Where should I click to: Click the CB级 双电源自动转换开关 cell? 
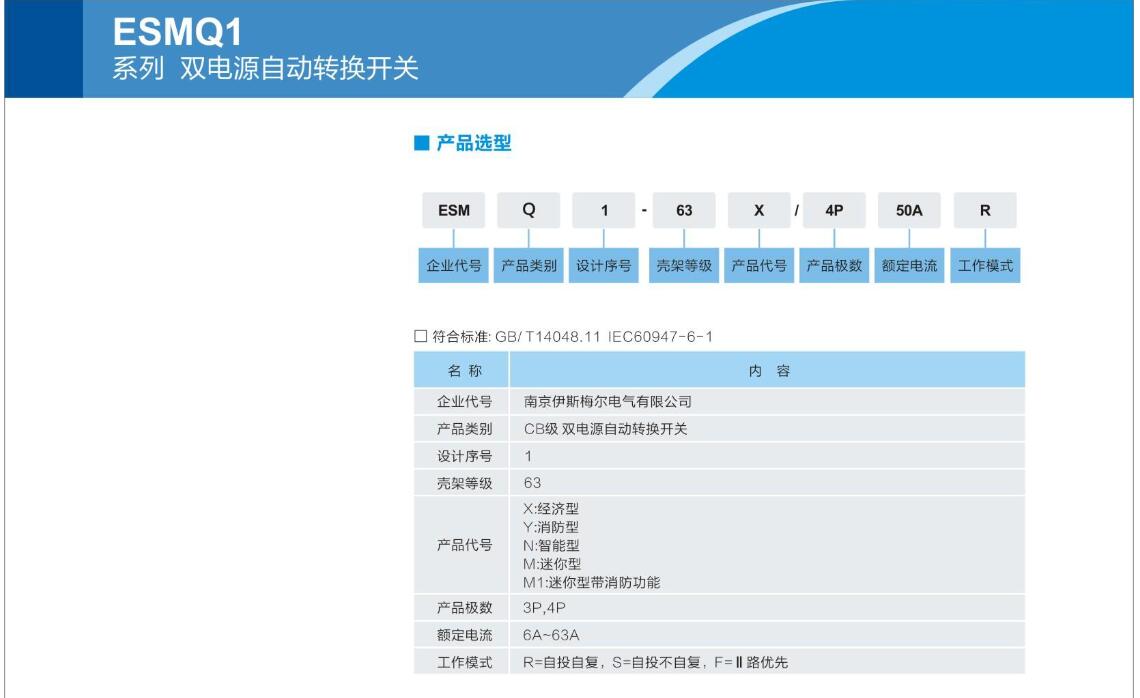pos(605,429)
